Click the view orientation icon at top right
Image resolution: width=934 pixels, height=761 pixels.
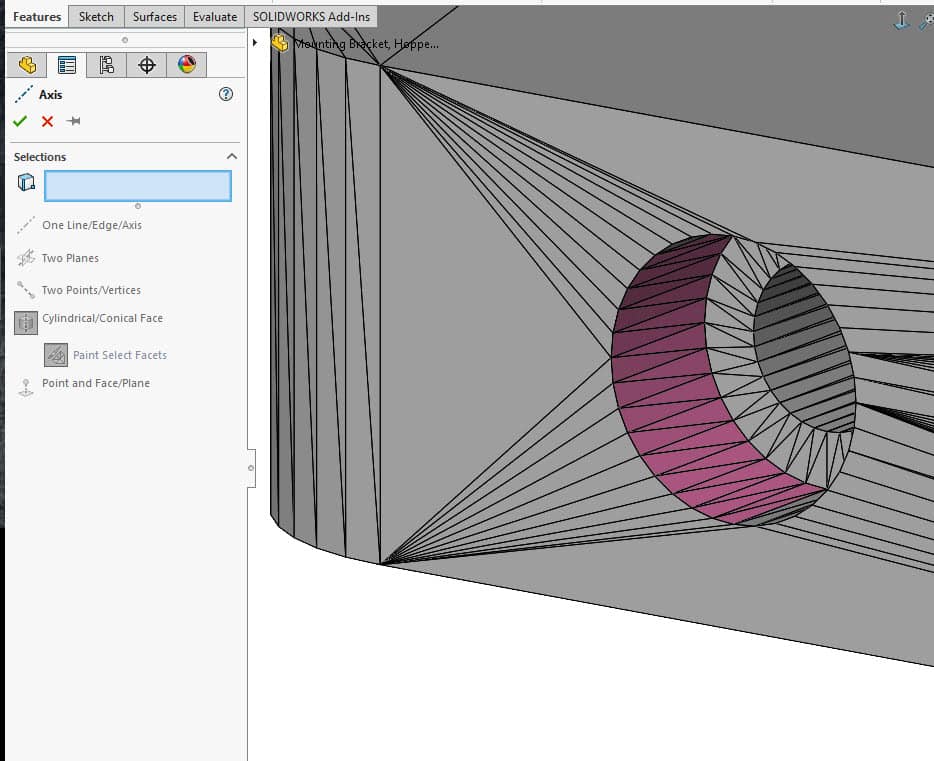click(902, 20)
